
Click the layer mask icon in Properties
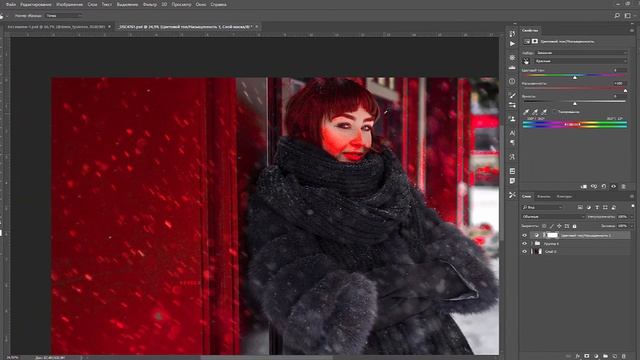tap(535, 41)
